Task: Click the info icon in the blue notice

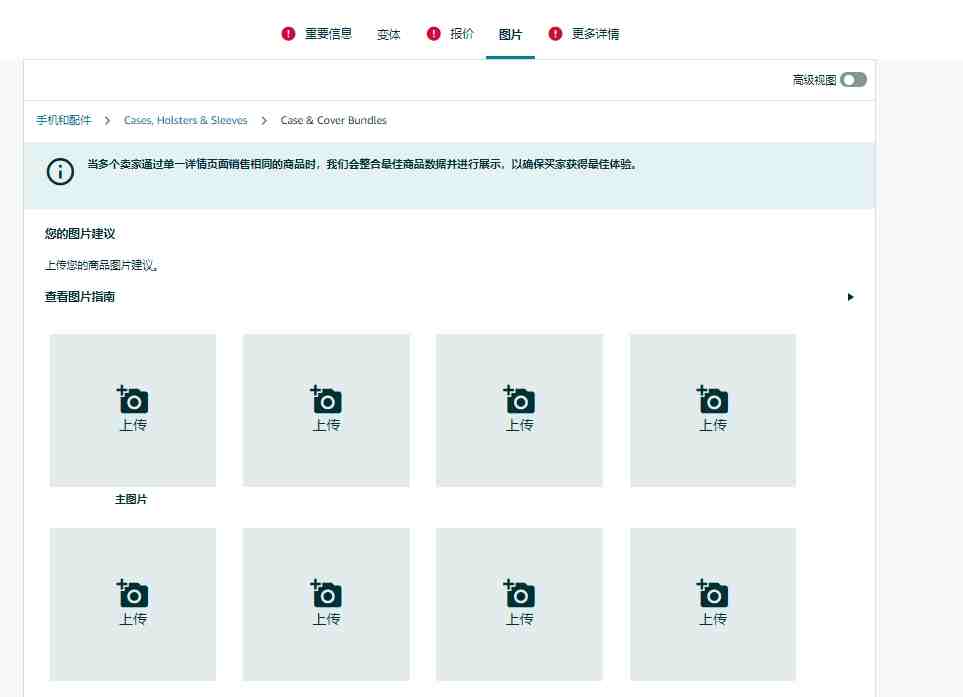Action: pyautogui.click(x=60, y=171)
